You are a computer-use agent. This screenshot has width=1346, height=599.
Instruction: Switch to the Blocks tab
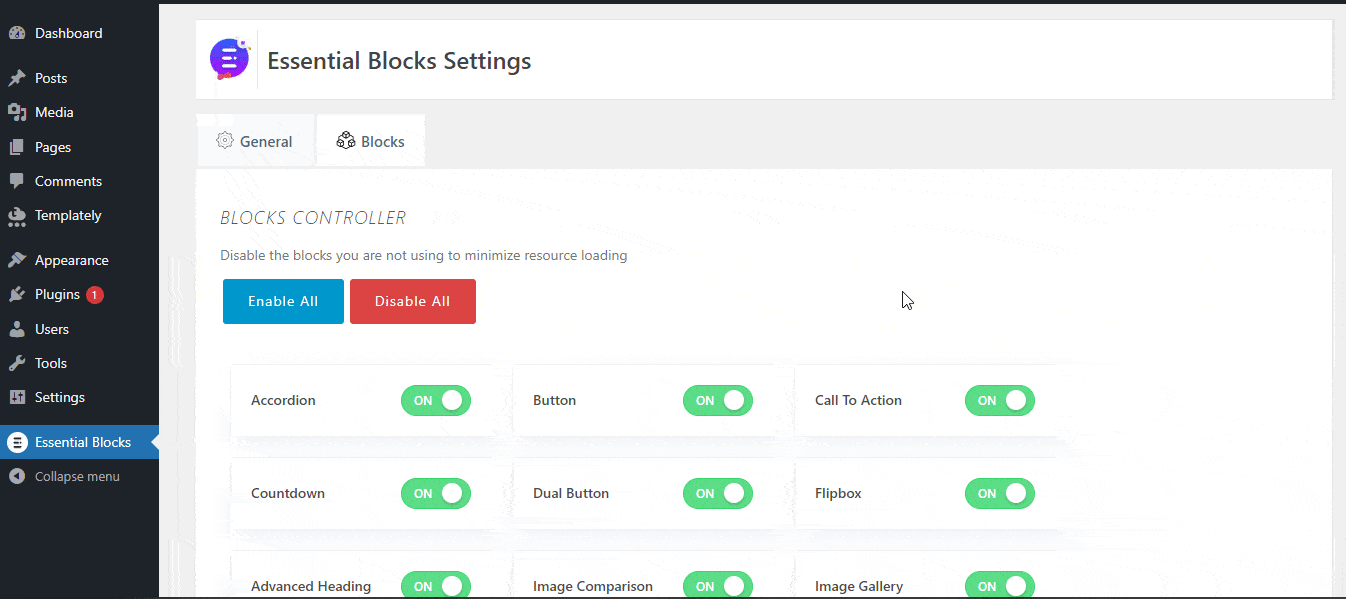tap(370, 141)
